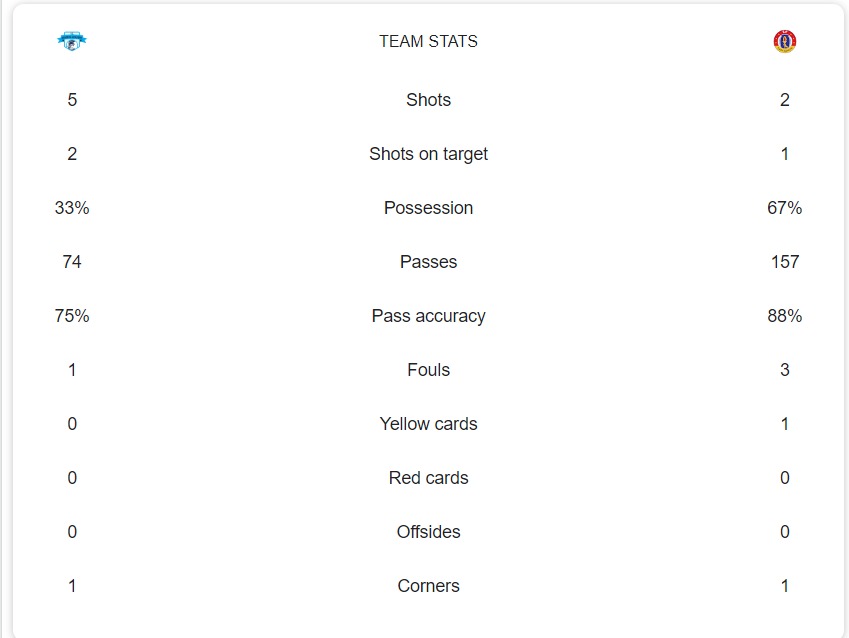Select the Fouls stat label
This screenshot has height=638, width=849.
428,370
